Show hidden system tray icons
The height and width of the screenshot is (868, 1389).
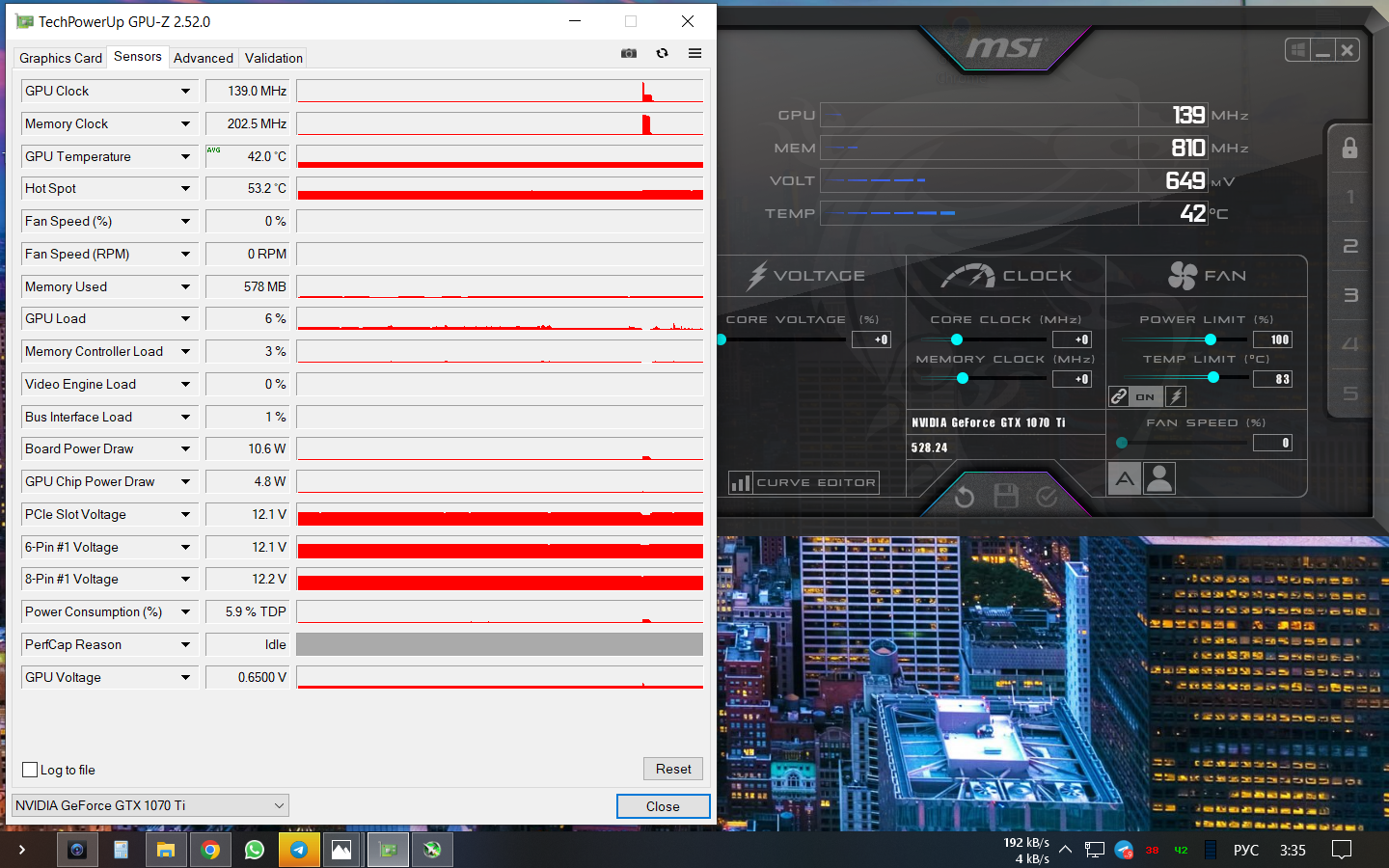1065,850
